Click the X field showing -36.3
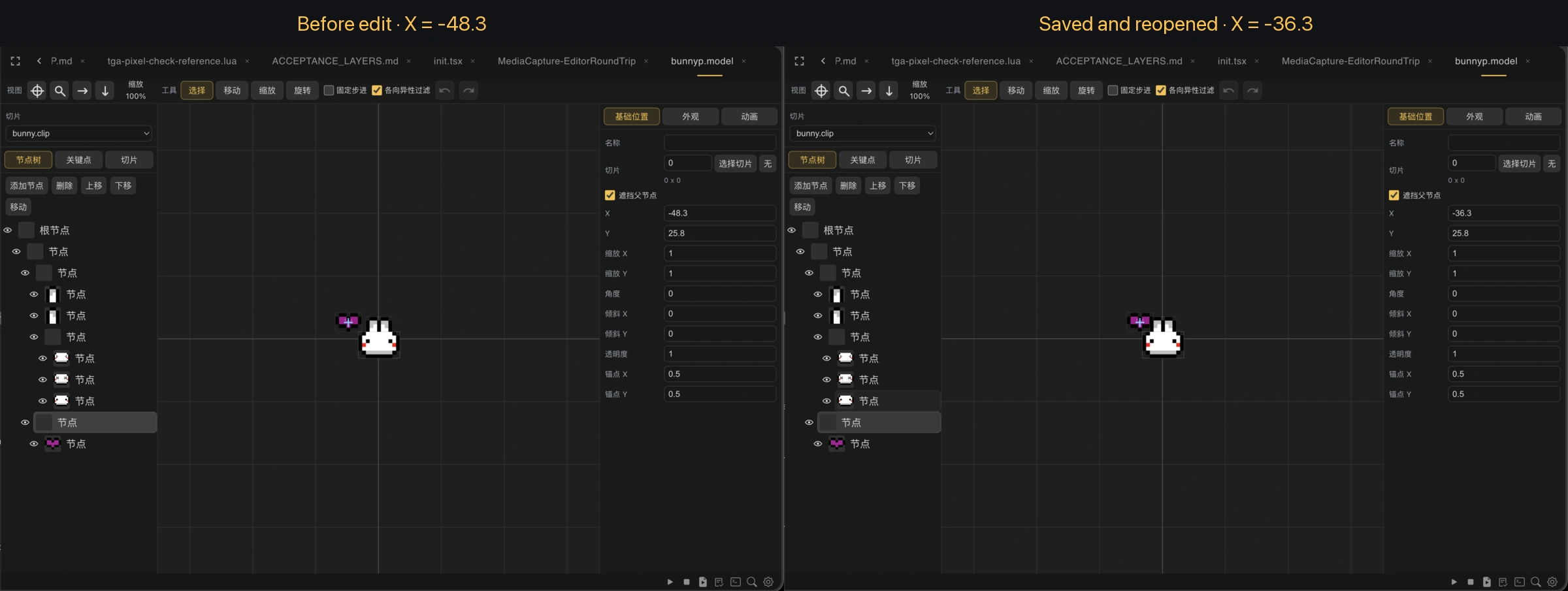Image resolution: width=1568 pixels, height=591 pixels. (1504, 213)
